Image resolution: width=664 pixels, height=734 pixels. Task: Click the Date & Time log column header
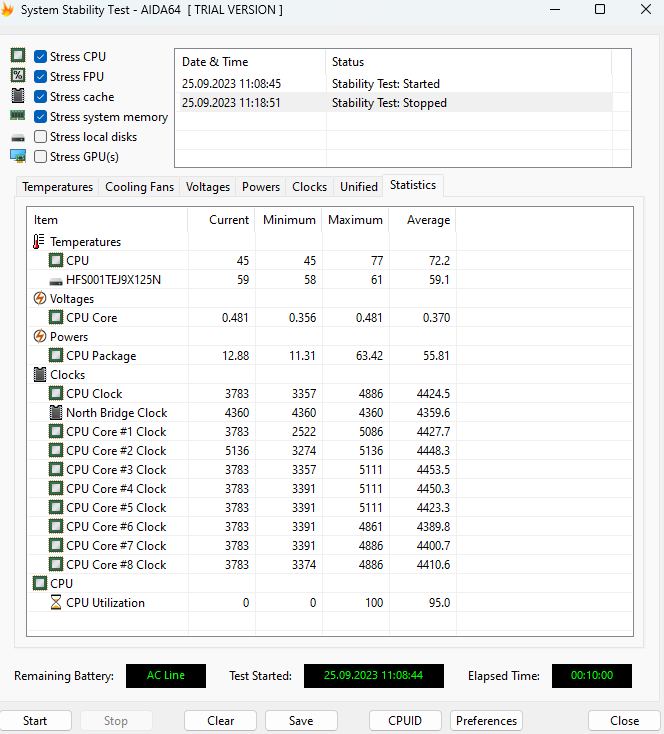click(251, 62)
